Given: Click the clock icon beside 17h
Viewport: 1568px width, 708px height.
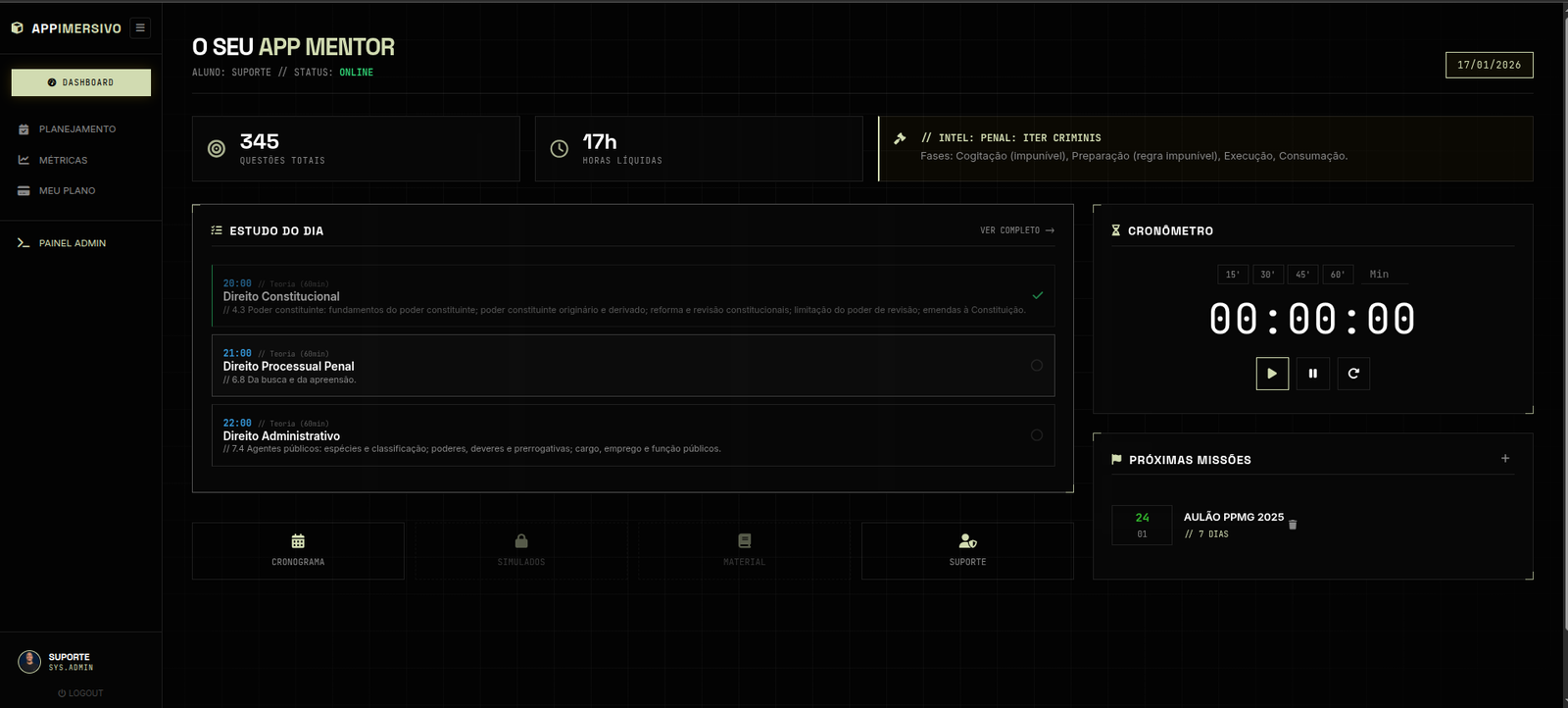Looking at the screenshot, I should click(x=559, y=148).
